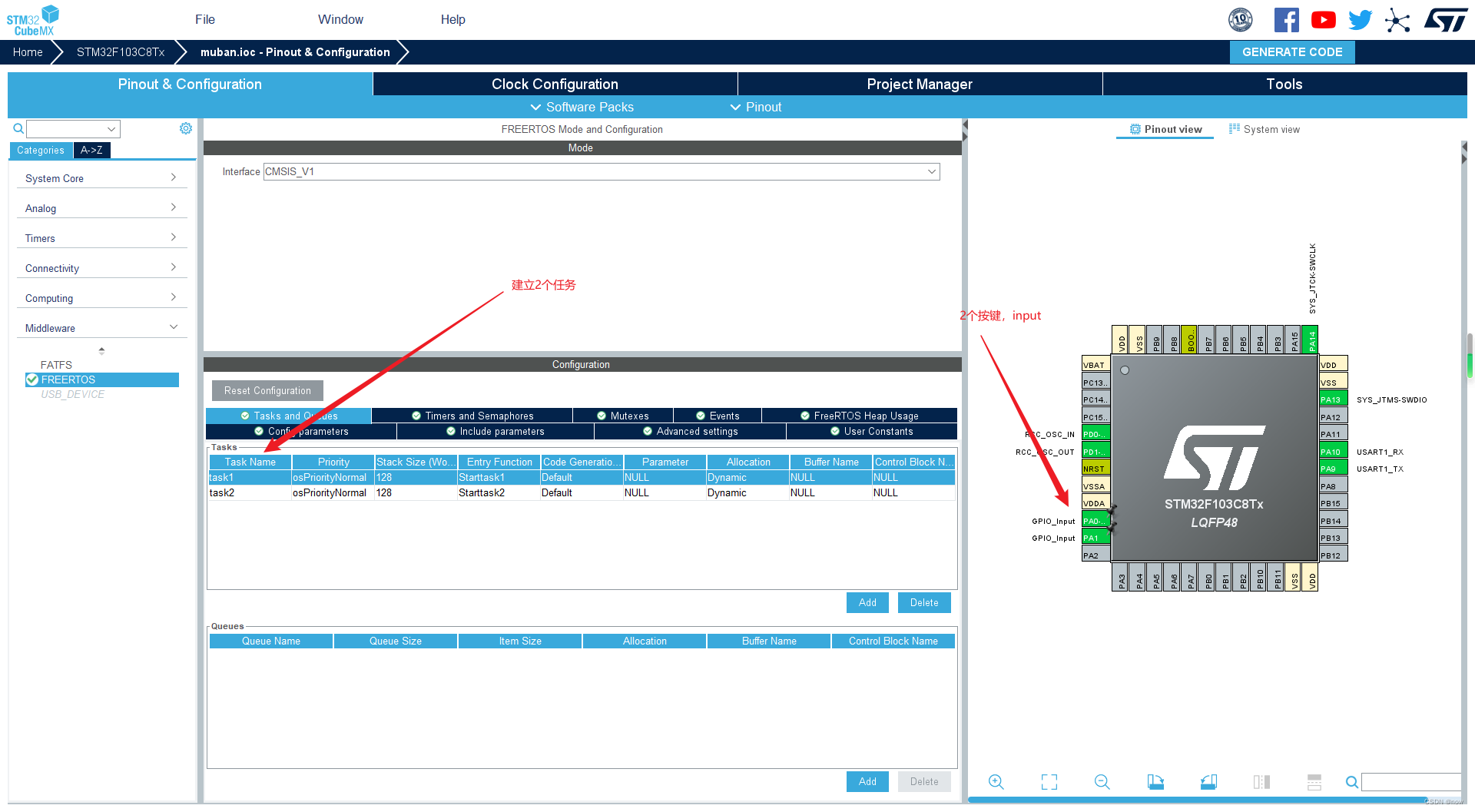1475x812 pixels.
Task: Click the pinout horizontal scrollbar
Action: click(1197, 800)
